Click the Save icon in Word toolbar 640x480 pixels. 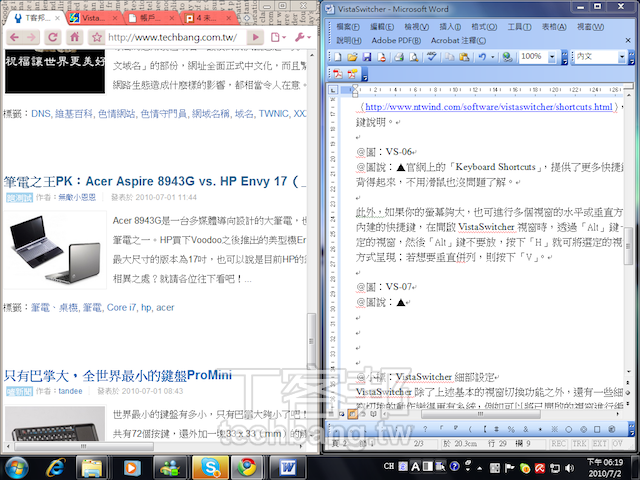point(366,57)
